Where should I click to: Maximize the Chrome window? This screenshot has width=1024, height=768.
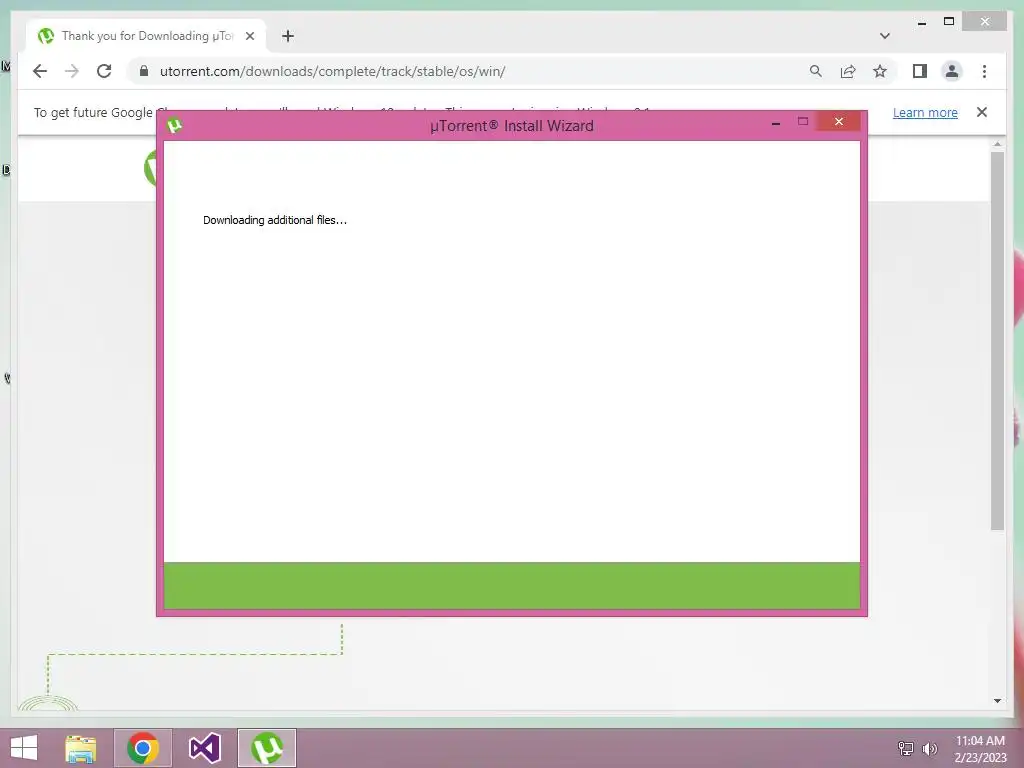(949, 22)
